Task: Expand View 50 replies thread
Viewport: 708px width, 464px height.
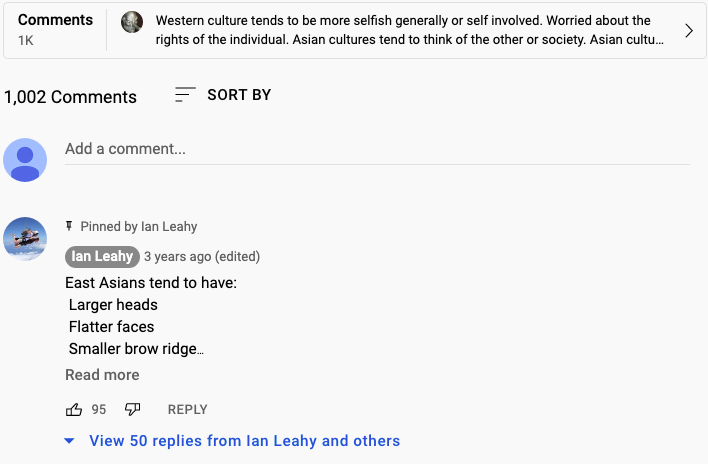Action: pos(244,441)
